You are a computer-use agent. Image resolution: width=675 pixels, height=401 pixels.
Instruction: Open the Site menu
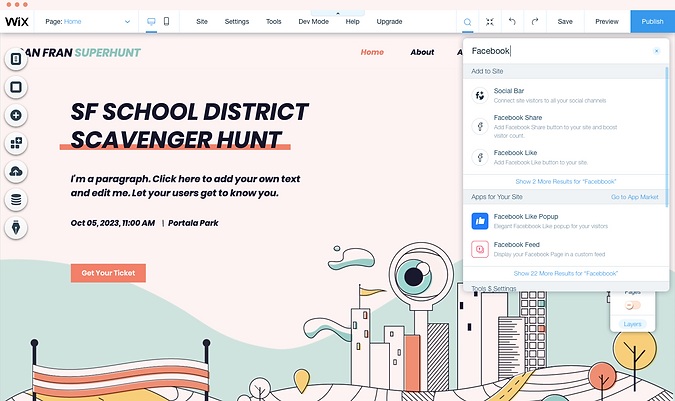point(202,22)
